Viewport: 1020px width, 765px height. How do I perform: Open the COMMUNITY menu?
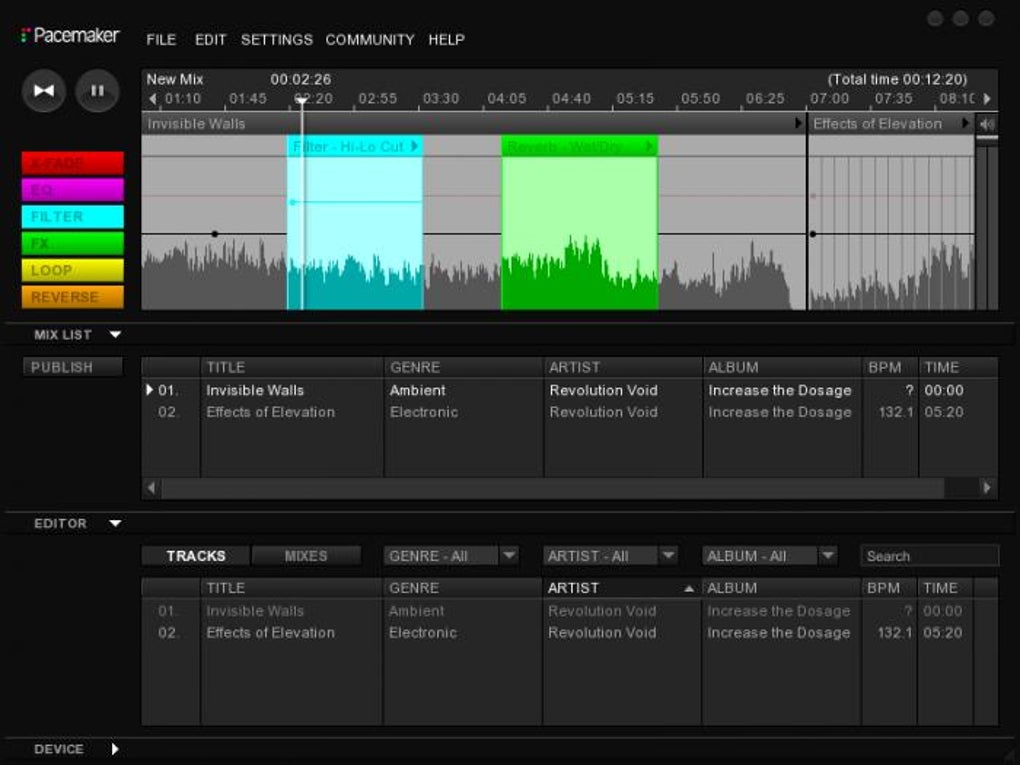369,40
